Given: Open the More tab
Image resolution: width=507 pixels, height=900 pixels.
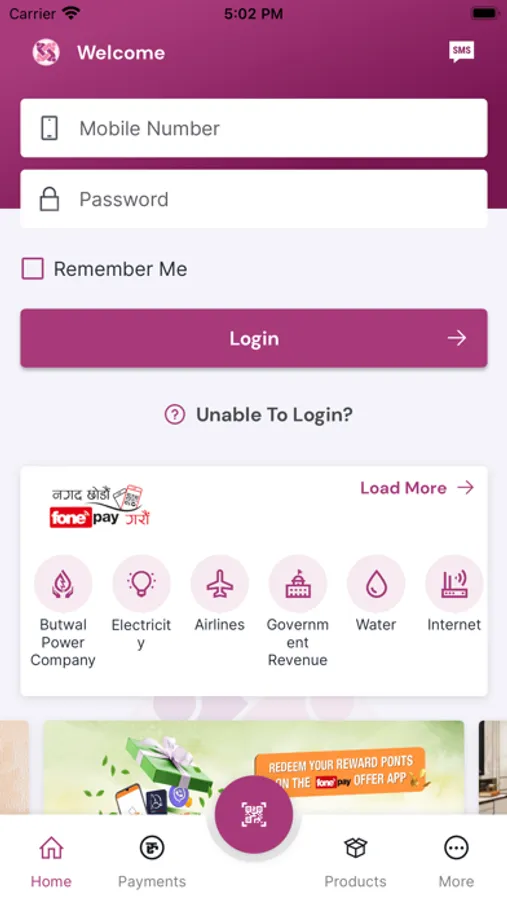Looking at the screenshot, I should (456, 861).
